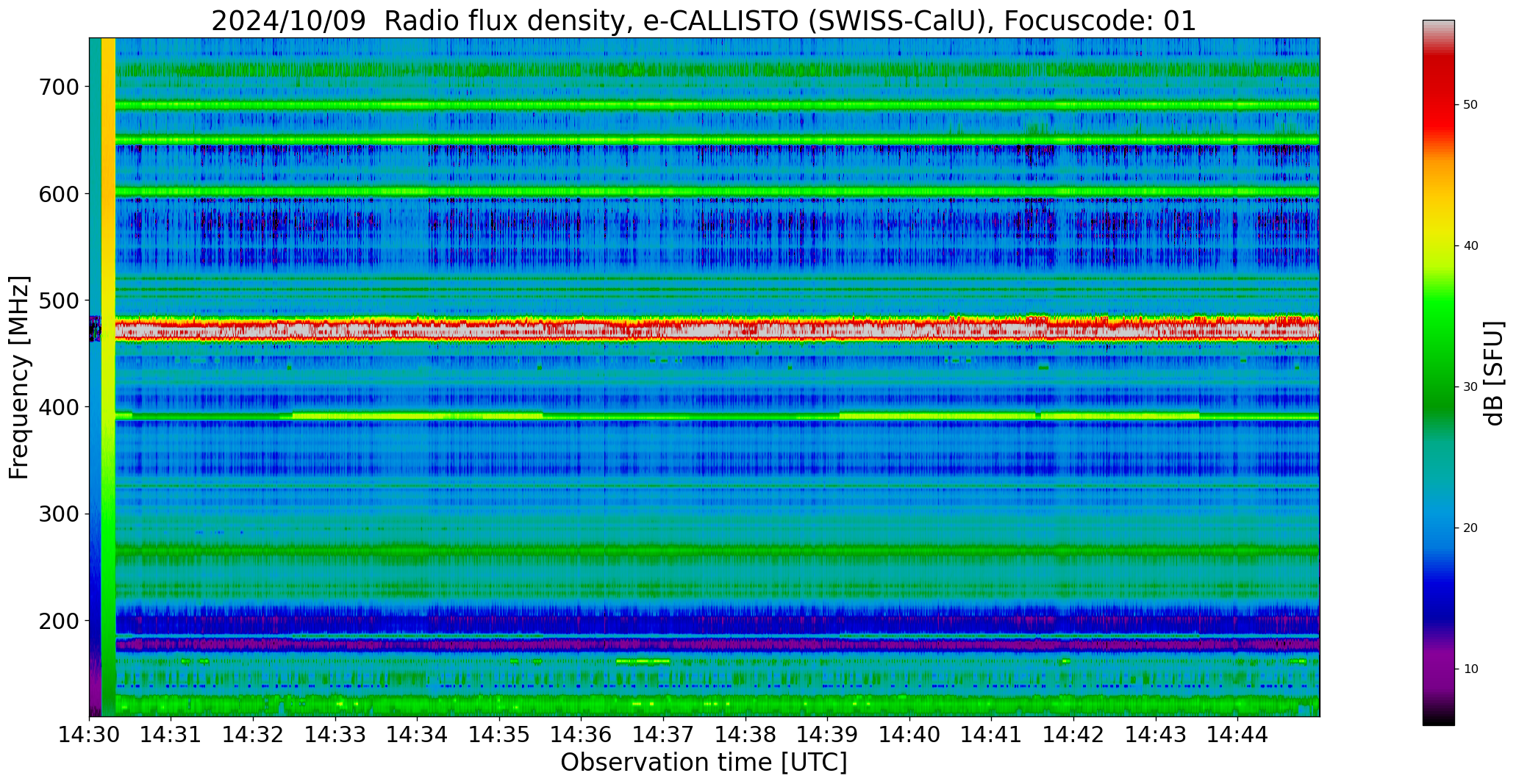Click the 14:31 time tick label
The image size is (1516, 784).
171,734
